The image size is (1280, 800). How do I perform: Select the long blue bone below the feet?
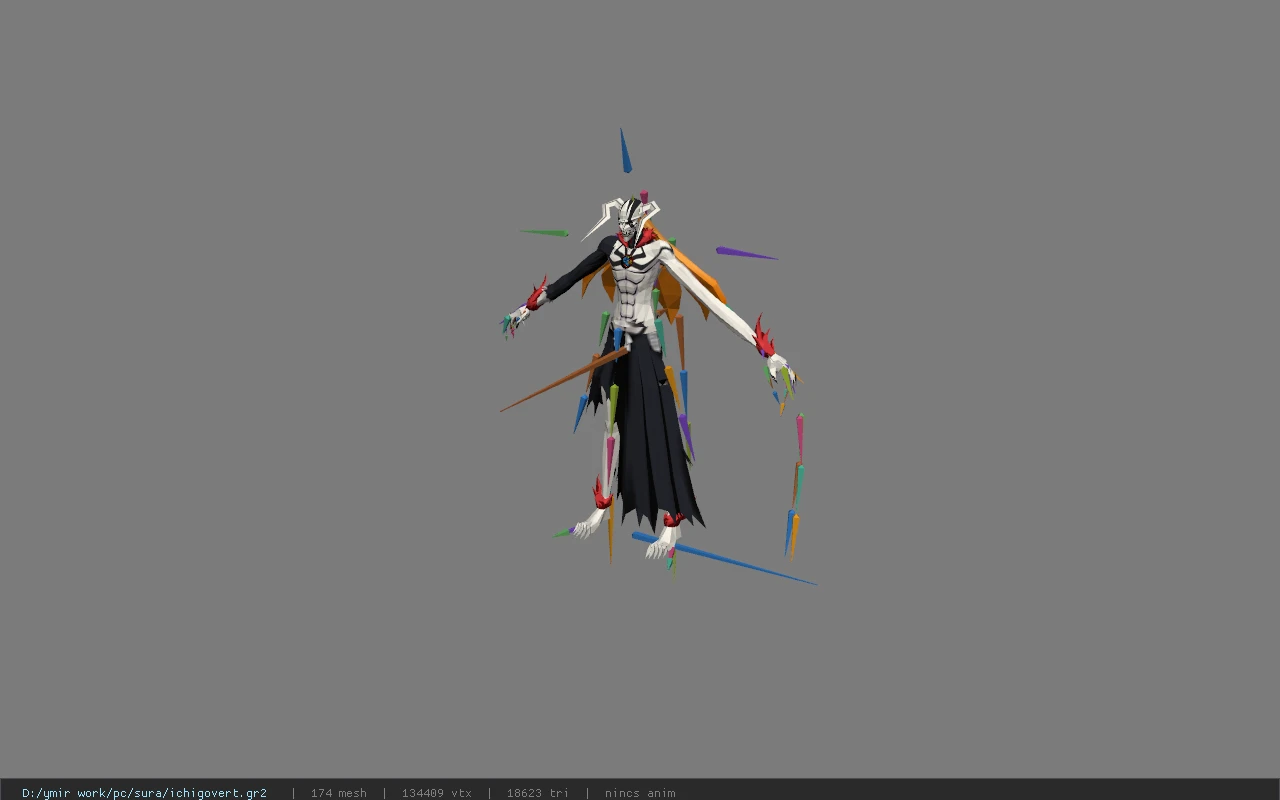click(x=724, y=559)
